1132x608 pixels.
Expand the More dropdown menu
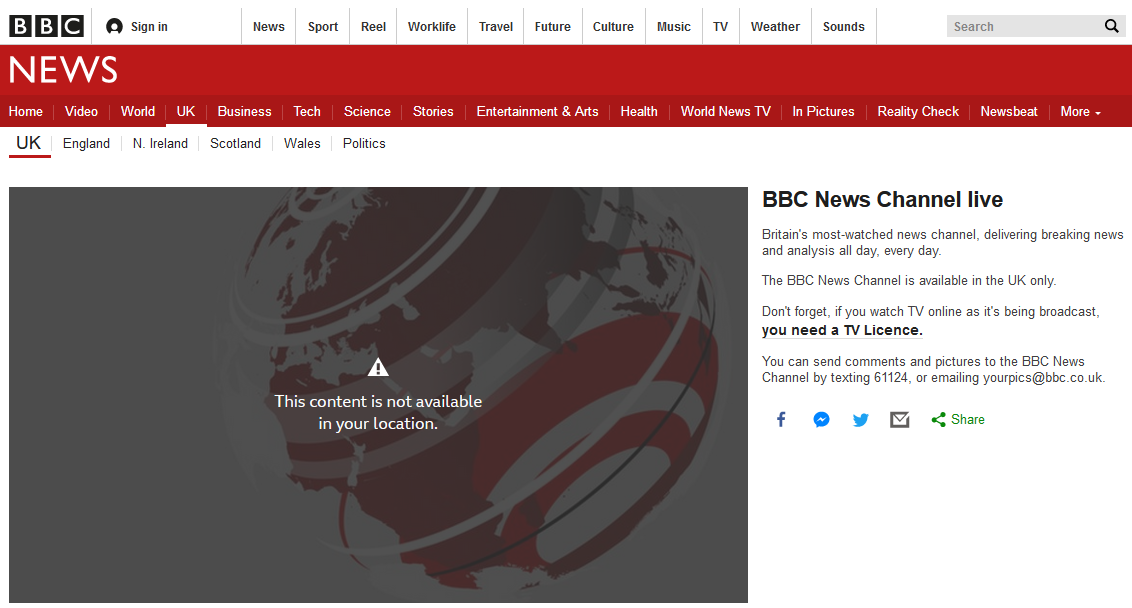click(x=1080, y=112)
